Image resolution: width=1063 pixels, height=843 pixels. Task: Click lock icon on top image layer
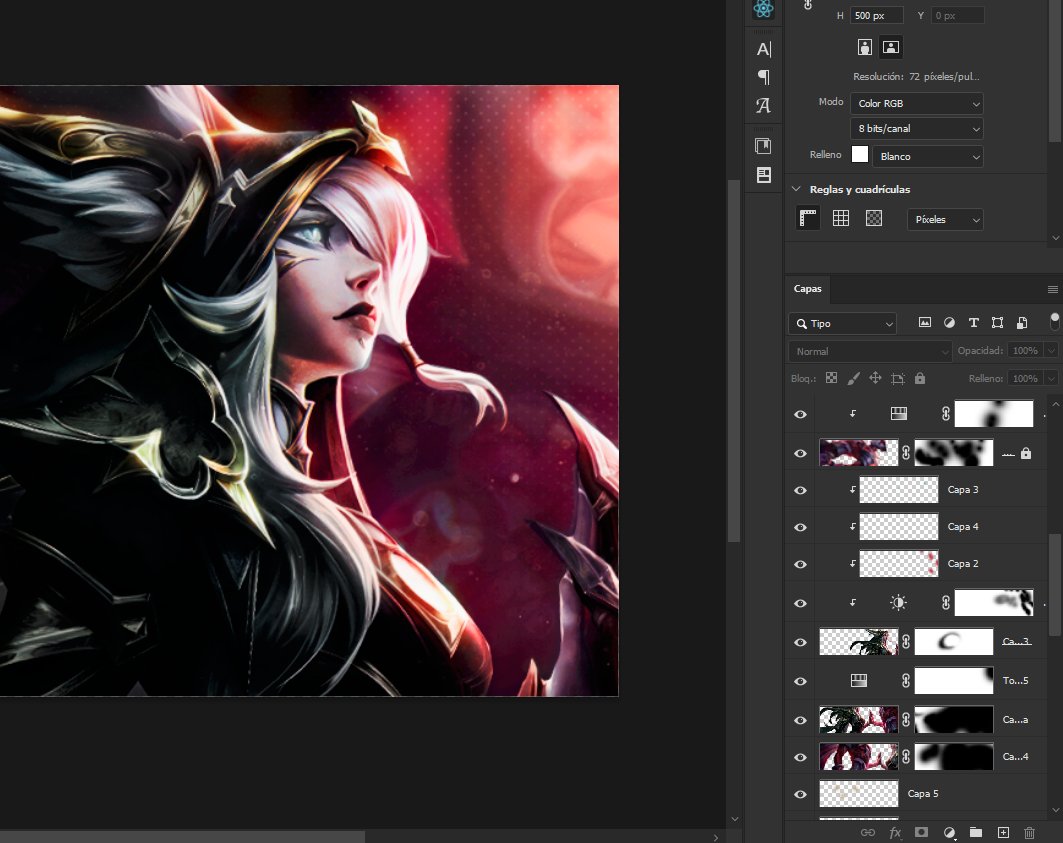point(1026,453)
